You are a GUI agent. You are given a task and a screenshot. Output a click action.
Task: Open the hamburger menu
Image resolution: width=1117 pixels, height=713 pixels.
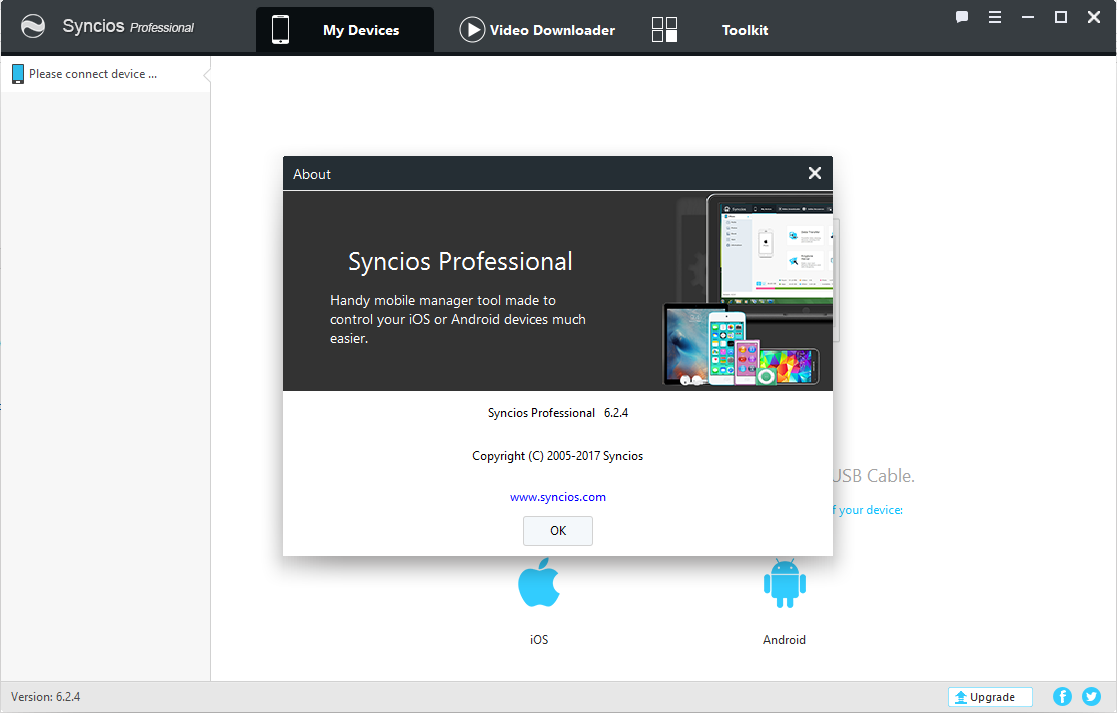tap(995, 17)
